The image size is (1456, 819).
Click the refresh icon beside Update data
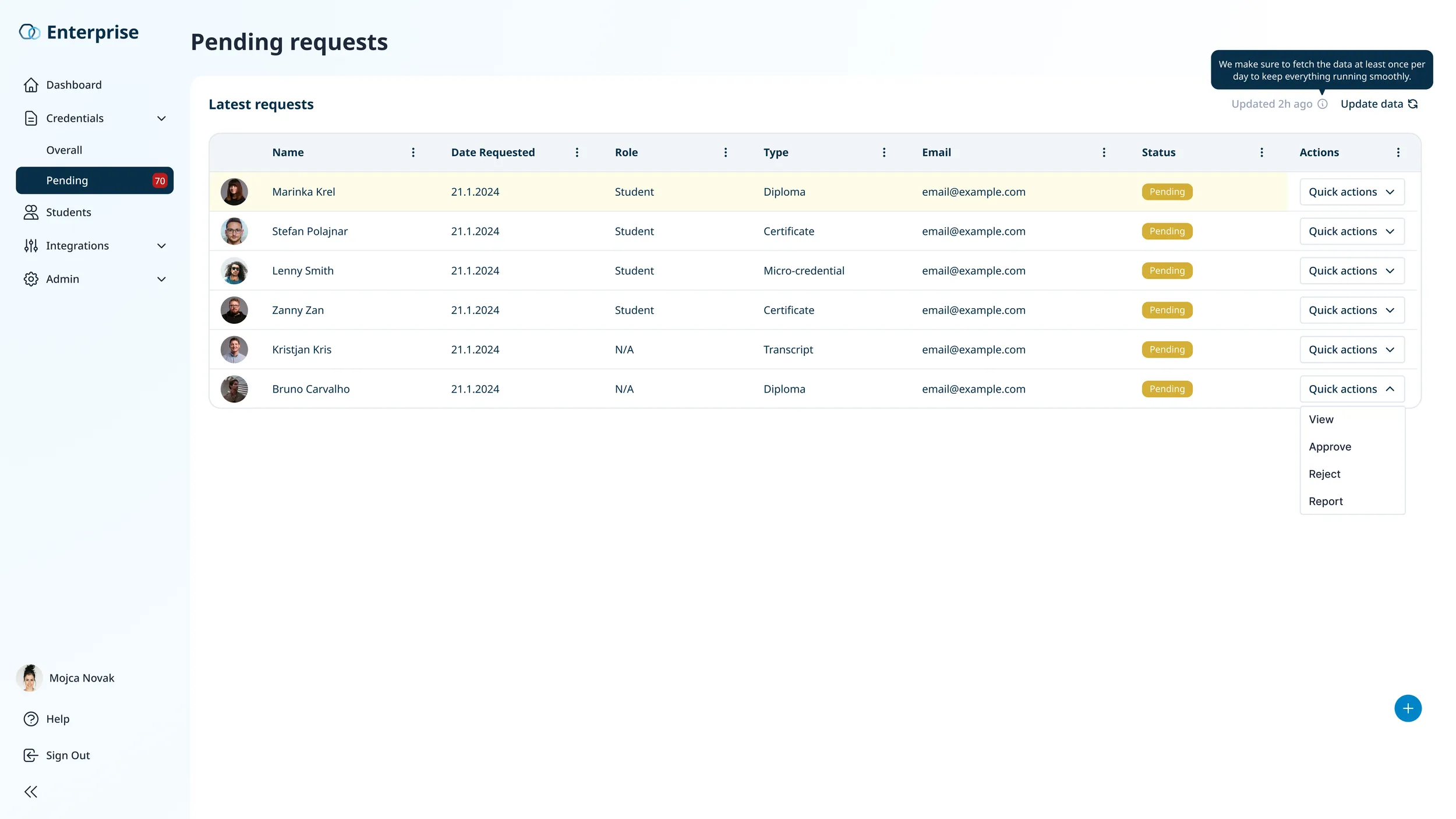(x=1413, y=104)
